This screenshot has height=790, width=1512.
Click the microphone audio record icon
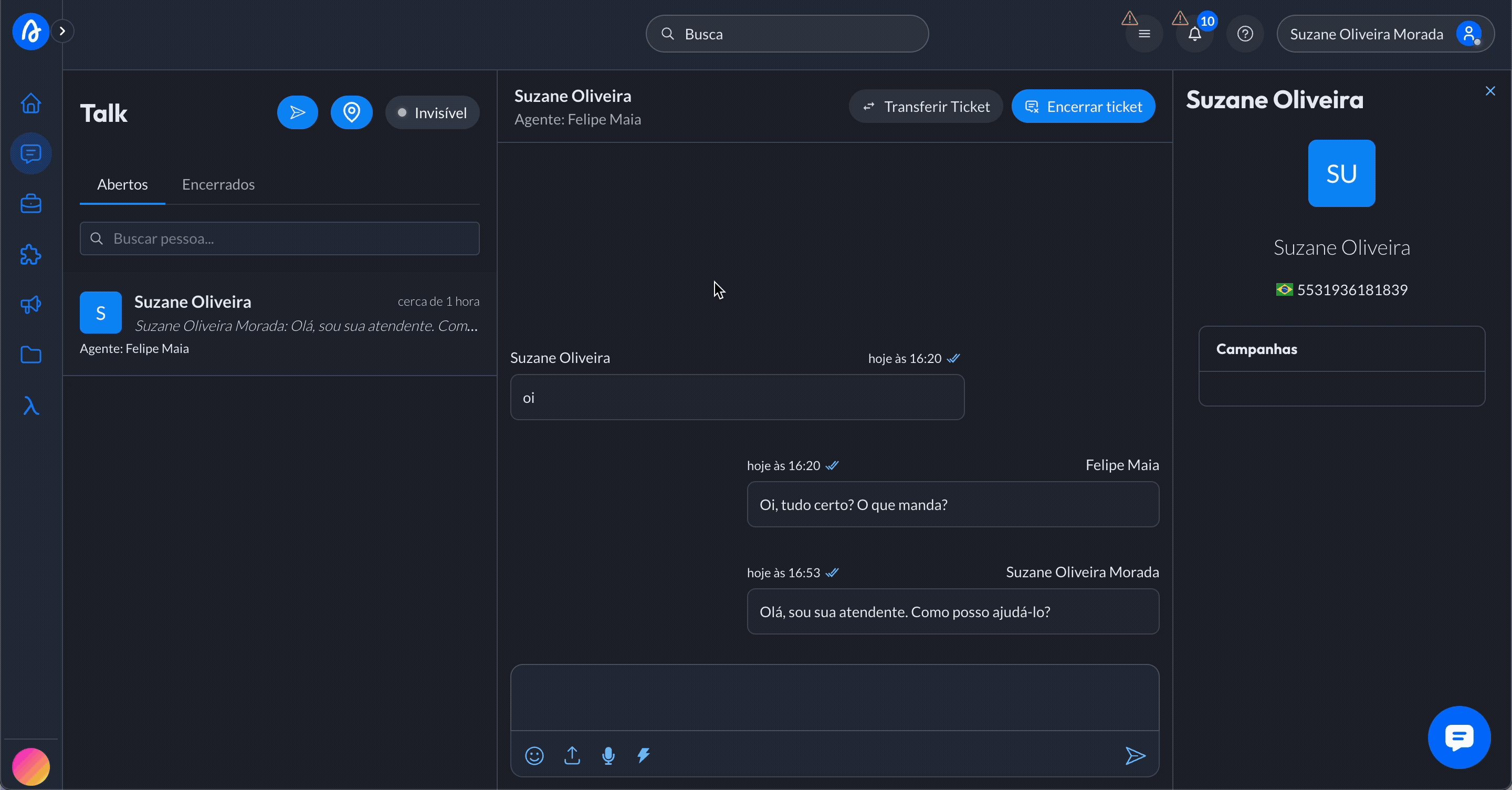[608, 755]
